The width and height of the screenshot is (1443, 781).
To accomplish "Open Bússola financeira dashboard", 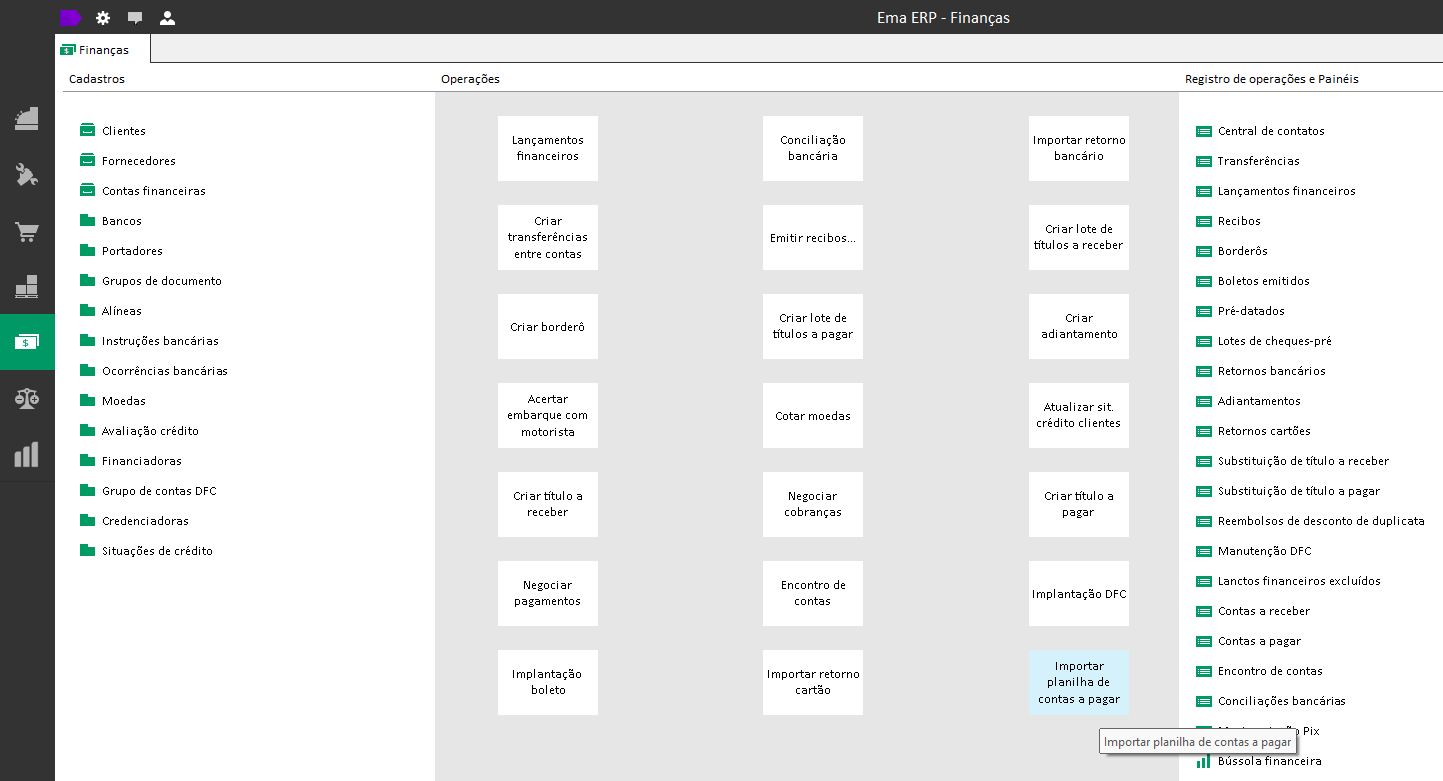I will point(1268,761).
